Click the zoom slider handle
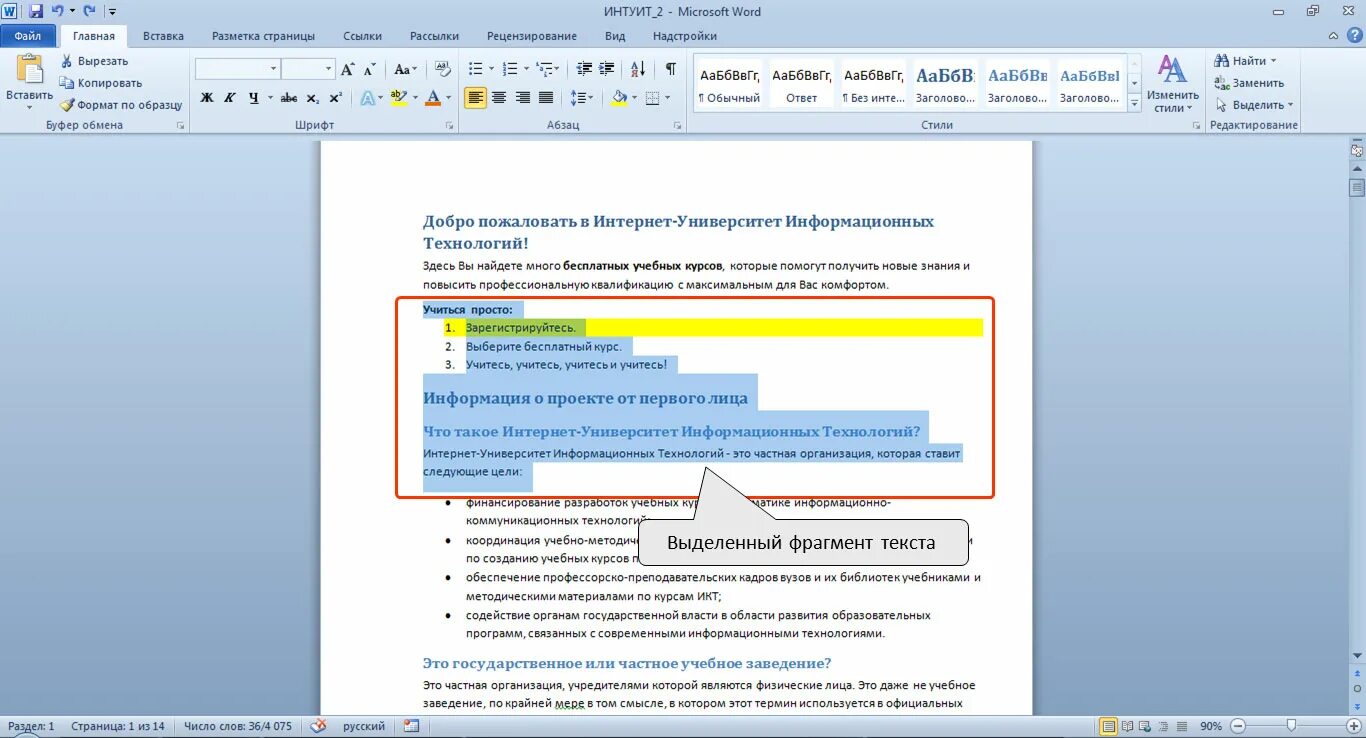This screenshot has width=1366, height=738. [1292, 726]
